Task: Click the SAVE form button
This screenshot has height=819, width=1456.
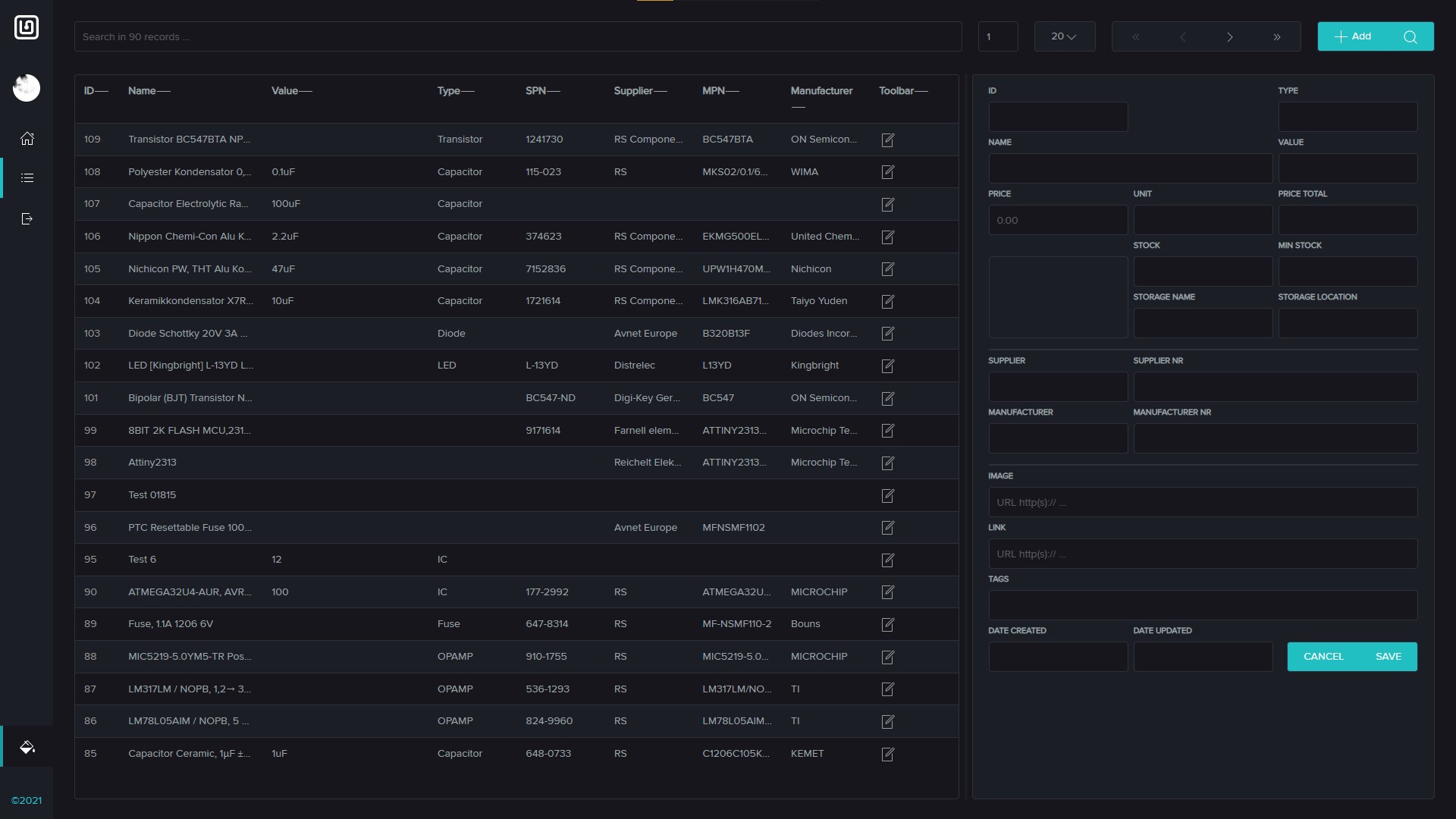Action: point(1388,657)
